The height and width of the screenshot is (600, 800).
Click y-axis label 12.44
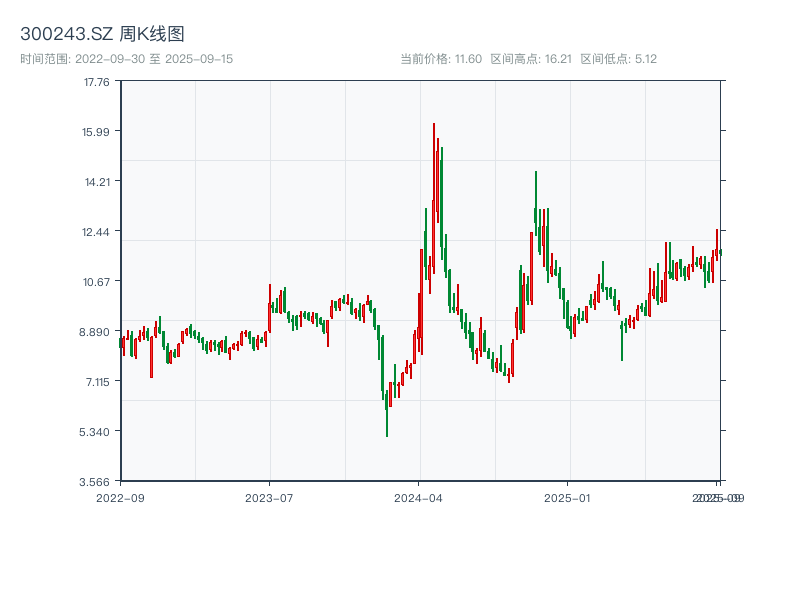coord(96,232)
